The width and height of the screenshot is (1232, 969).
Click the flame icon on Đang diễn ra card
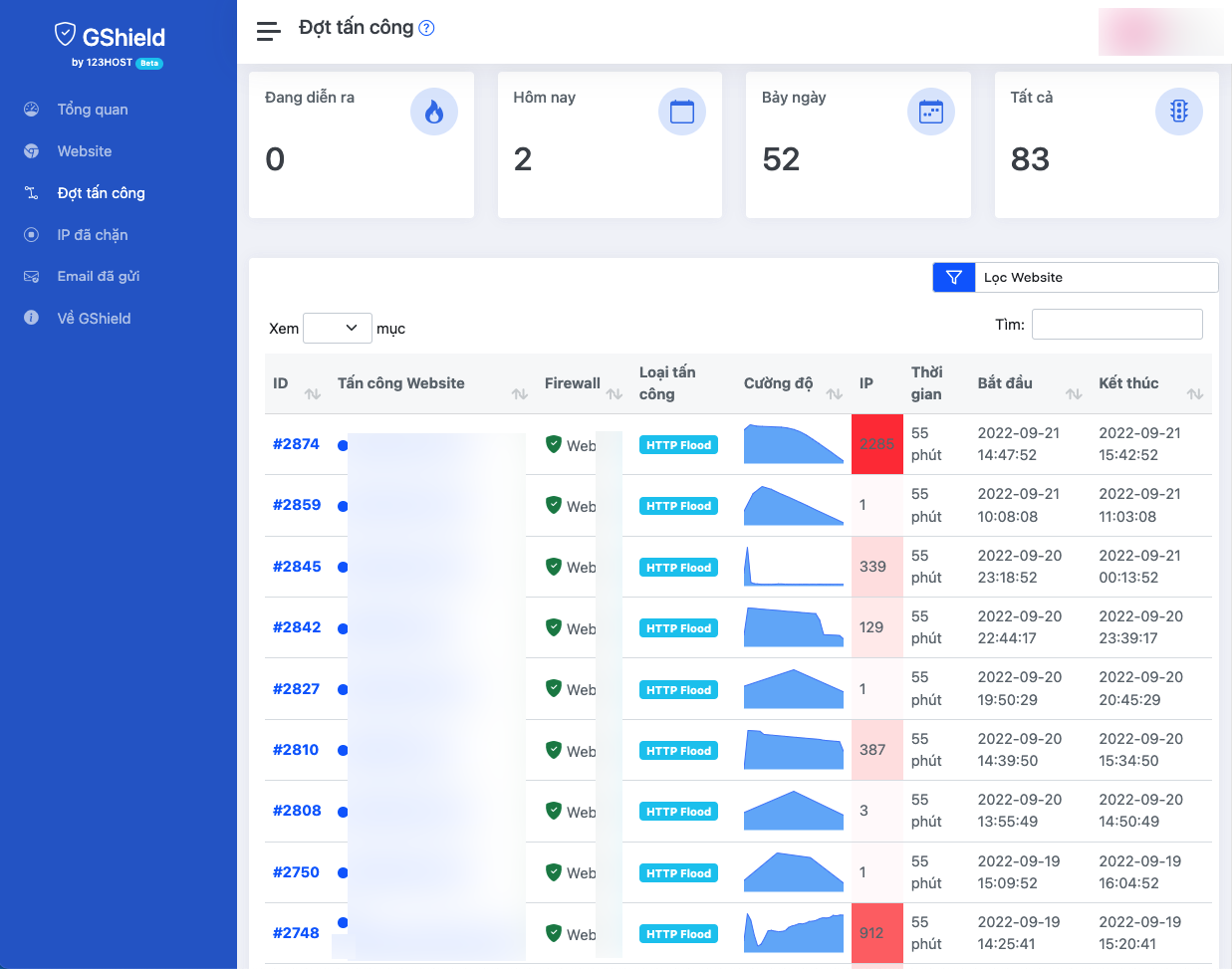[x=434, y=112]
